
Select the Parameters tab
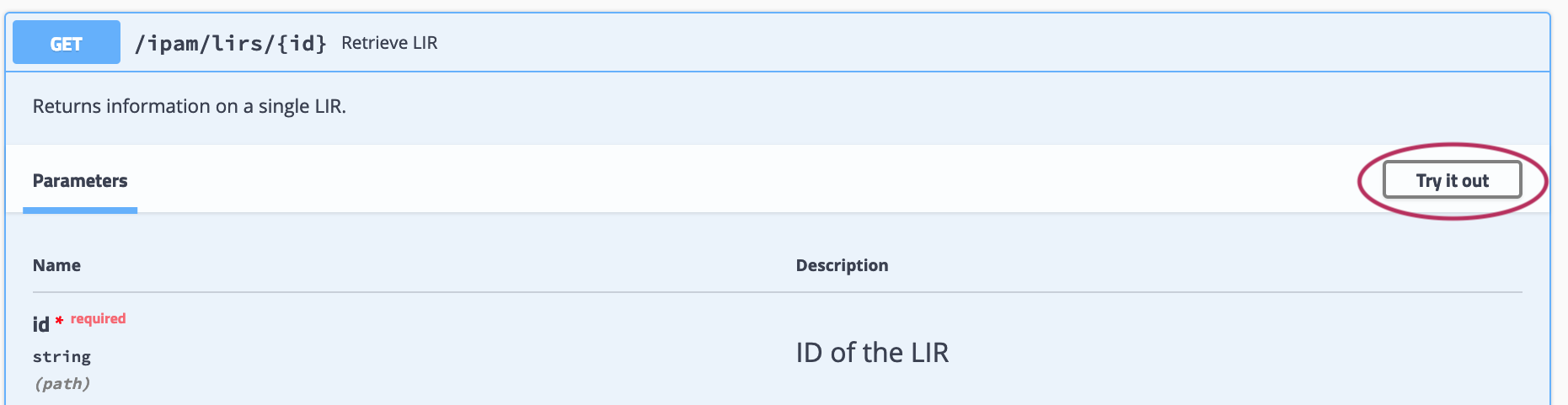[80, 181]
